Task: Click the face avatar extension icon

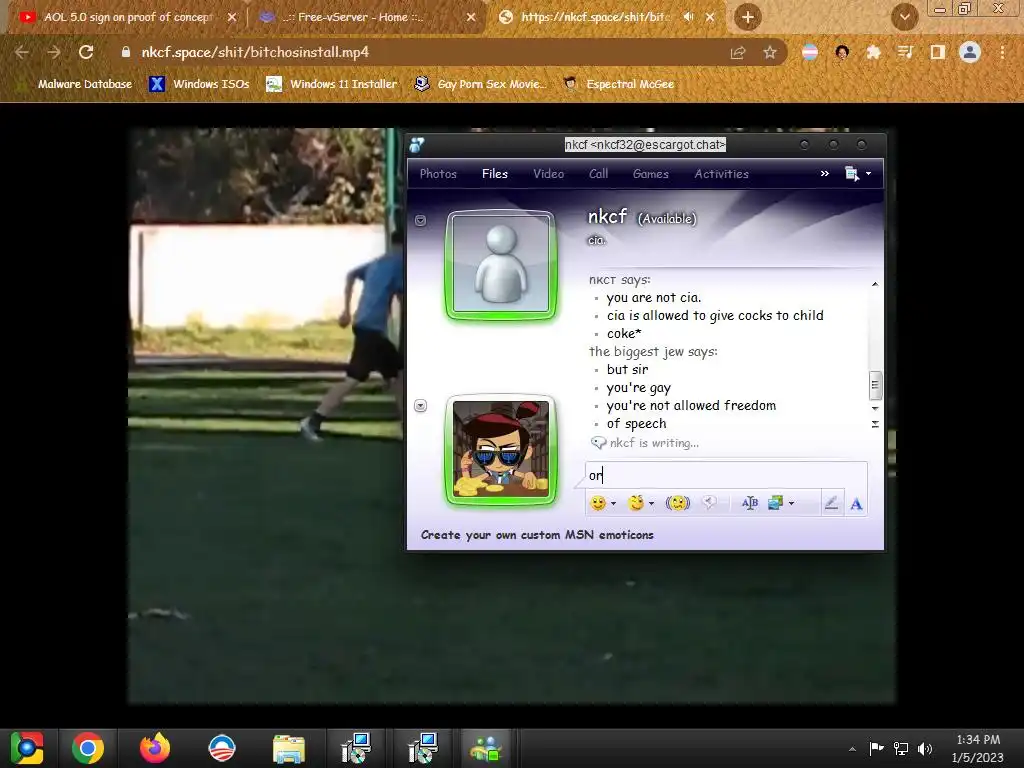Action: pos(842,52)
